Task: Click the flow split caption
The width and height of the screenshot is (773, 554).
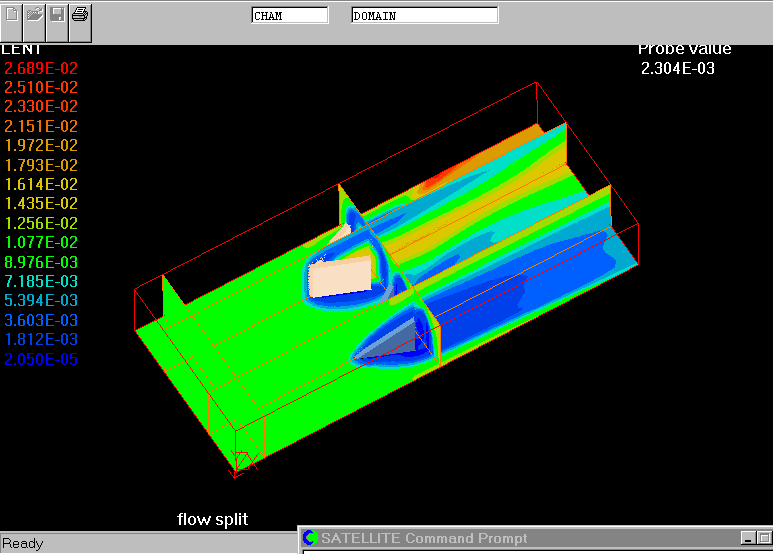Action: click(212, 519)
